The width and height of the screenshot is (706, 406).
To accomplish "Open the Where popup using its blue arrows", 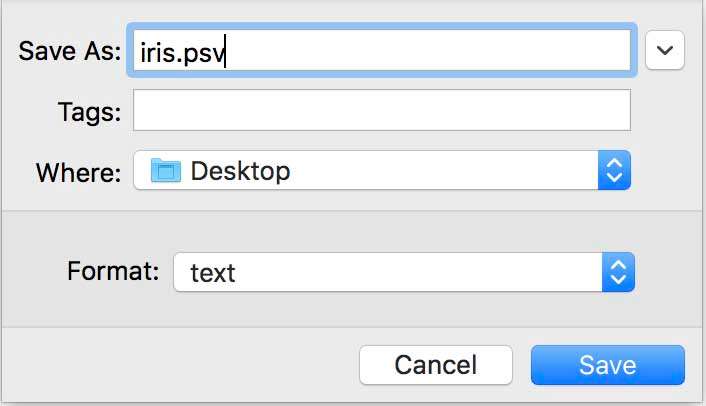I will (614, 171).
